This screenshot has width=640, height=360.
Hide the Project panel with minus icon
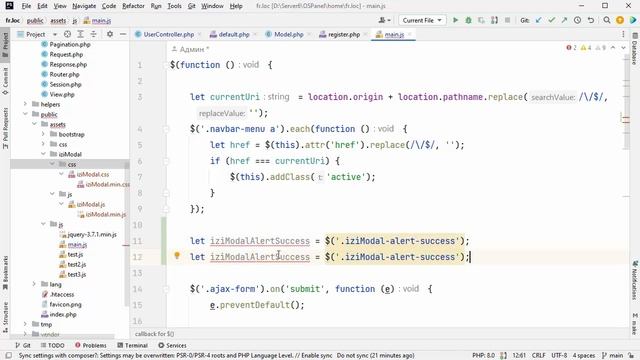click(123, 34)
